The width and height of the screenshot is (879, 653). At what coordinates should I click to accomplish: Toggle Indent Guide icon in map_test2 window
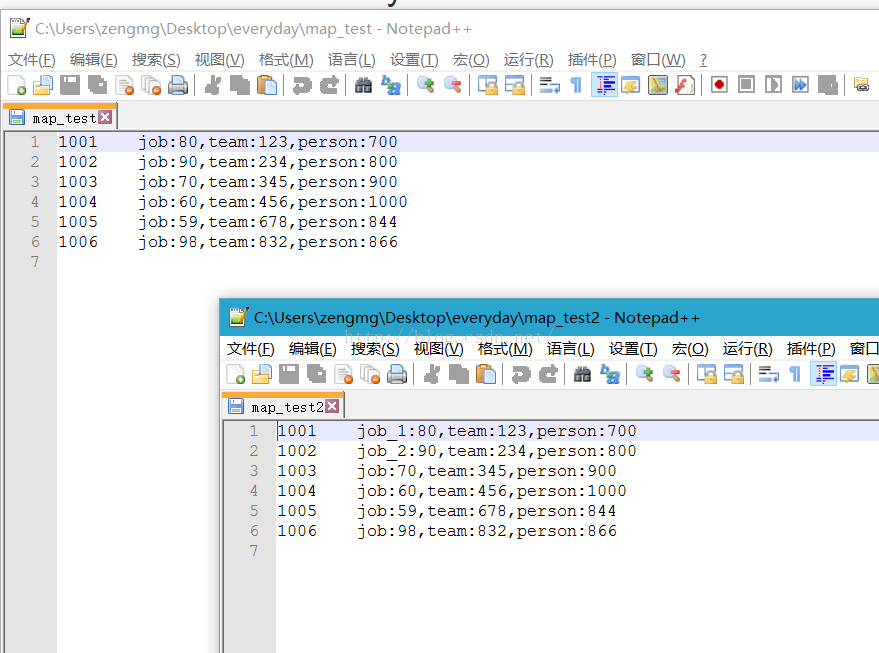(x=824, y=374)
